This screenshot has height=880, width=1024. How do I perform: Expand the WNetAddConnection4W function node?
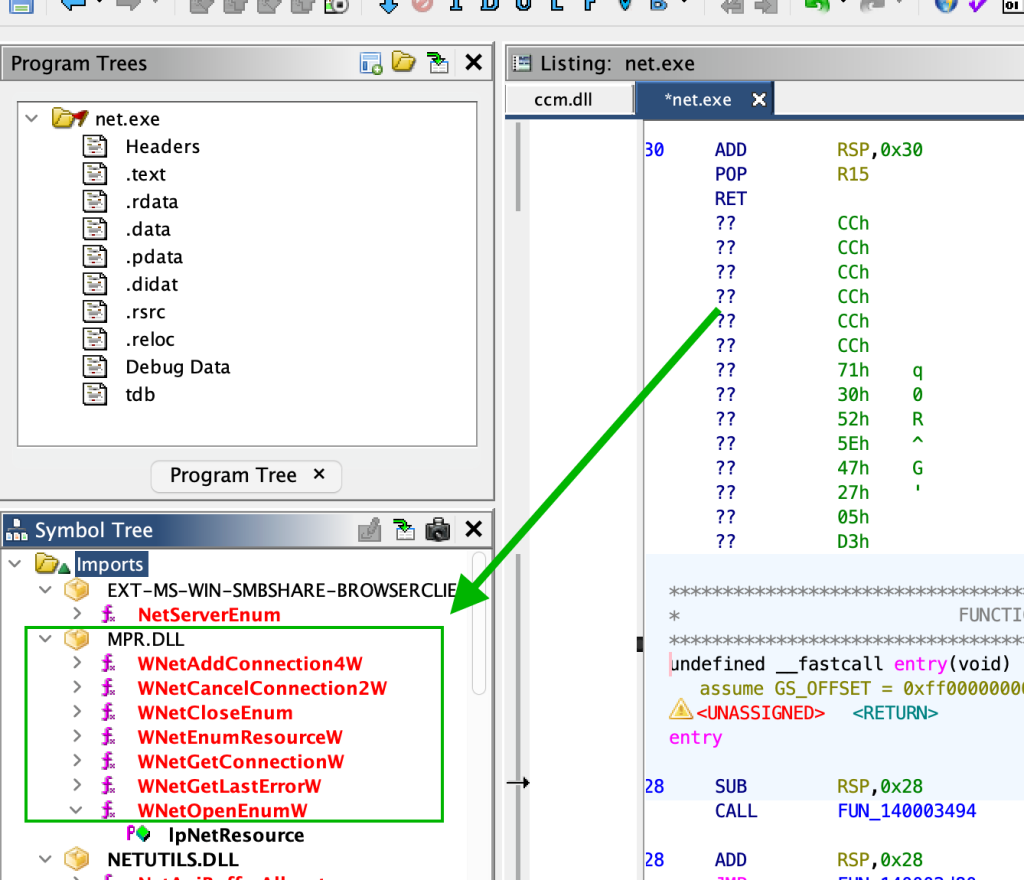77,664
